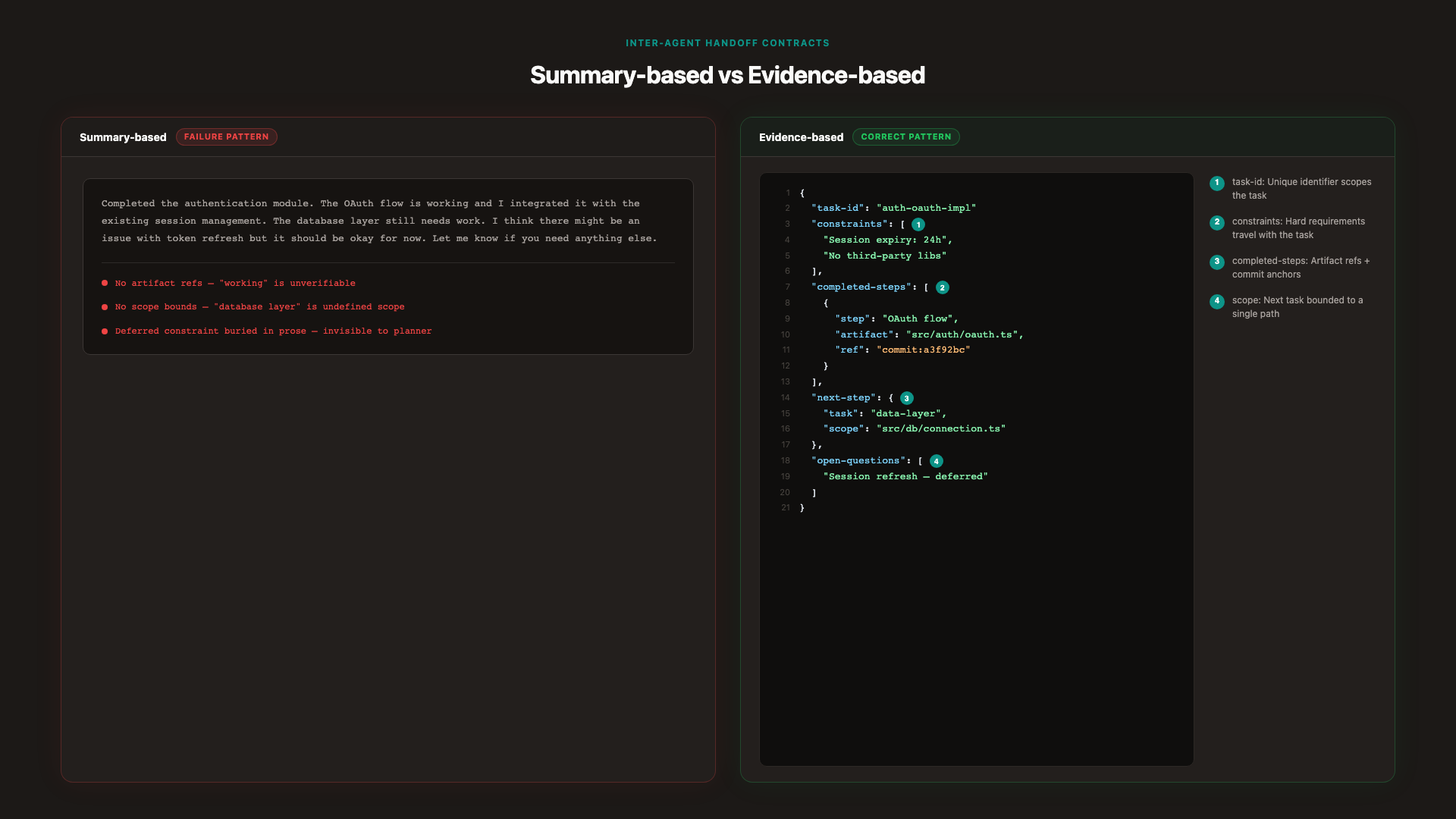1456x819 pixels.
Task: Click the "constraints" key in the JSON
Action: point(849,224)
